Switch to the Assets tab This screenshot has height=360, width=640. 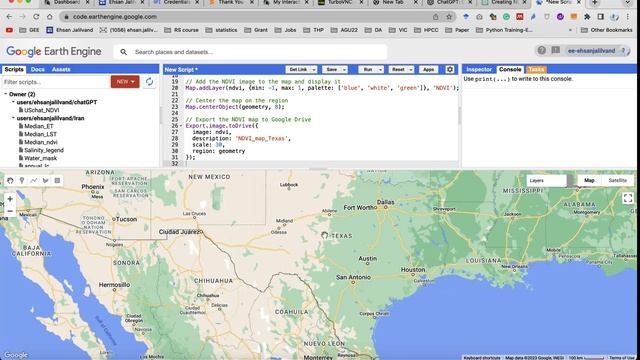pos(61,69)
